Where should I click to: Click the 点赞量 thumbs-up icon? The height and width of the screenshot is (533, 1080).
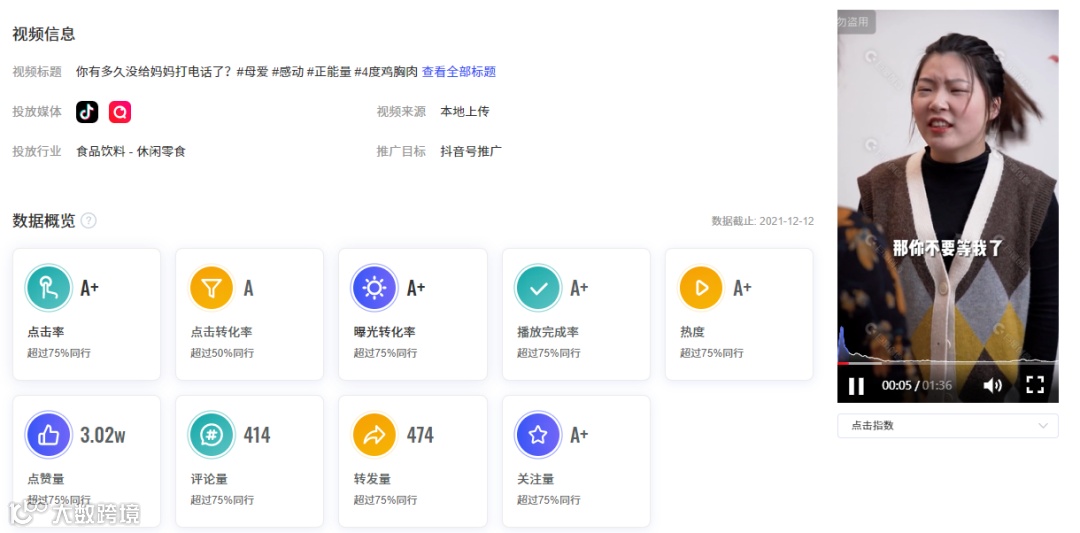(x=49, y=435)
